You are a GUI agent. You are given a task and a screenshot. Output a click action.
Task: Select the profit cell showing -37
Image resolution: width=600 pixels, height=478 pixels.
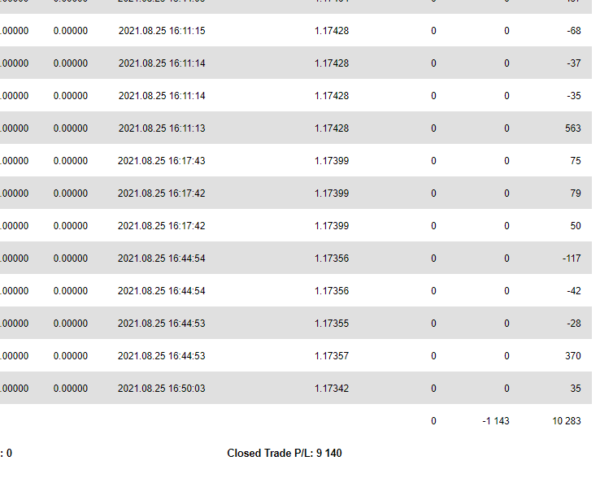pos(574,63)
